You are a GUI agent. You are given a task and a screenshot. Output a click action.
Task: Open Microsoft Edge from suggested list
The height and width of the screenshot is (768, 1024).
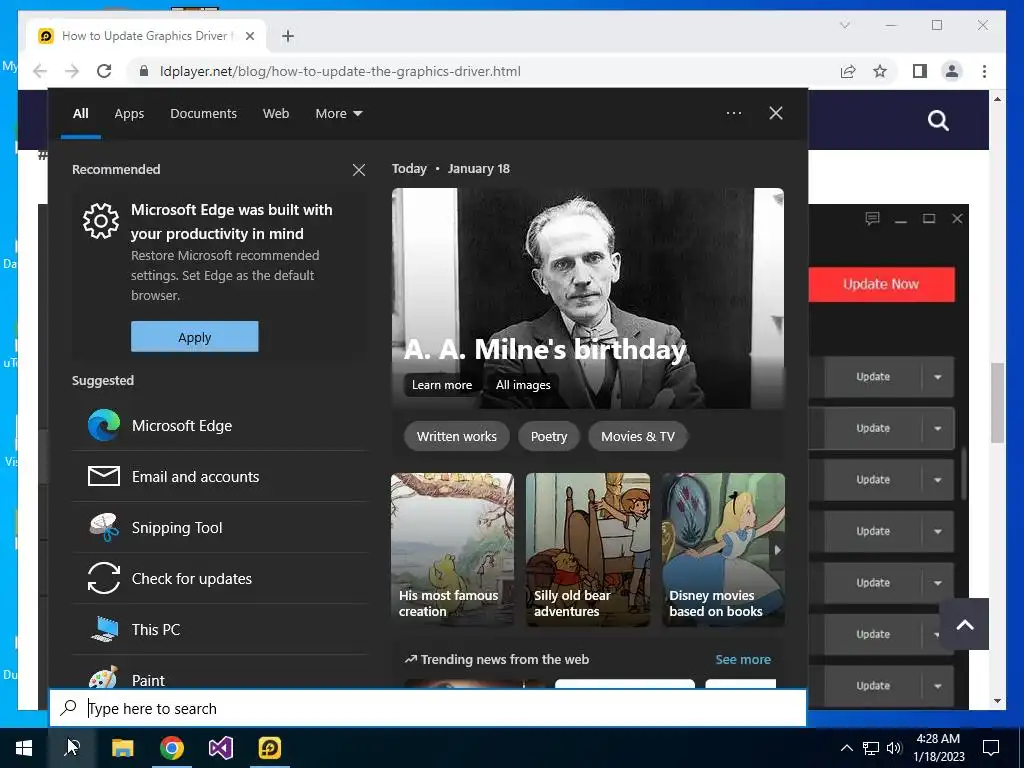tap(219, 426)
